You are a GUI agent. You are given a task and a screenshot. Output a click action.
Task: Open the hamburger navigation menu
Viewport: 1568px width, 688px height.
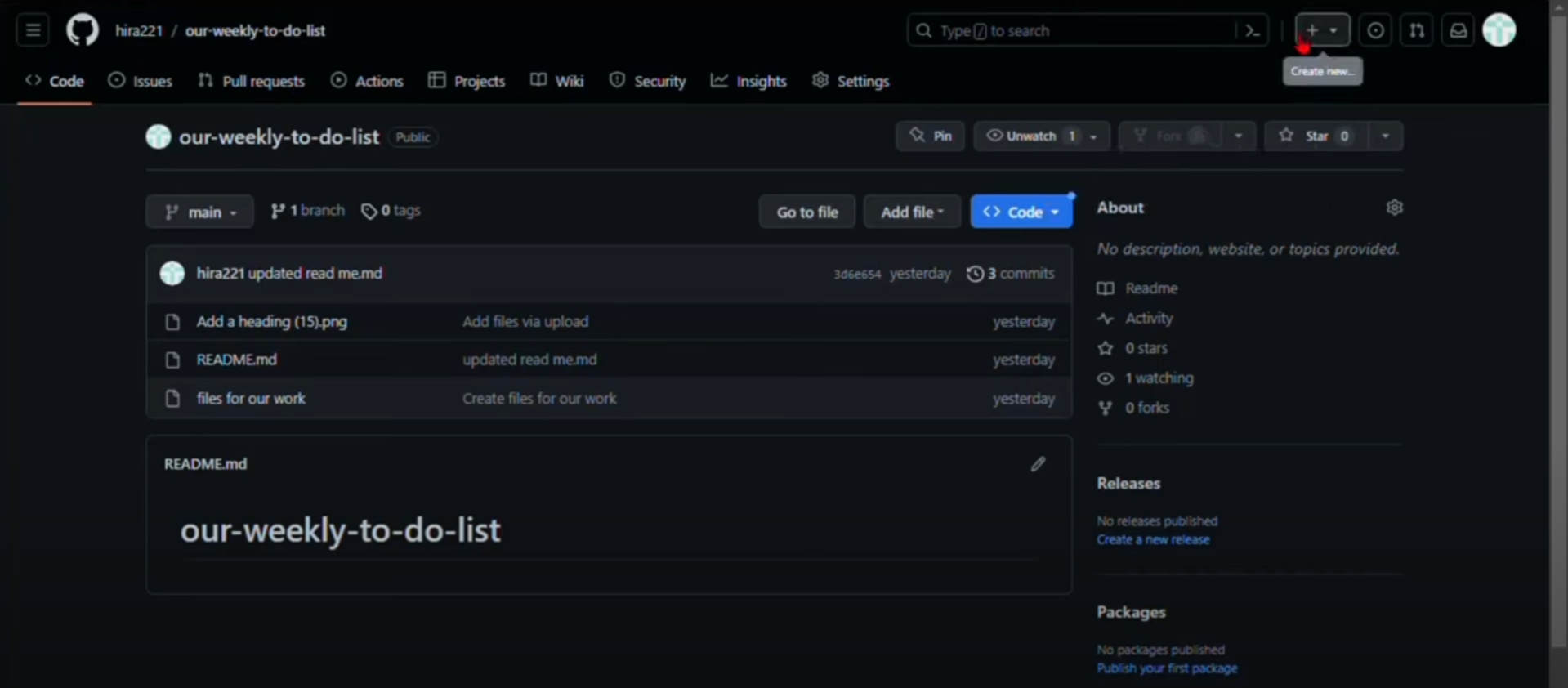33,31
